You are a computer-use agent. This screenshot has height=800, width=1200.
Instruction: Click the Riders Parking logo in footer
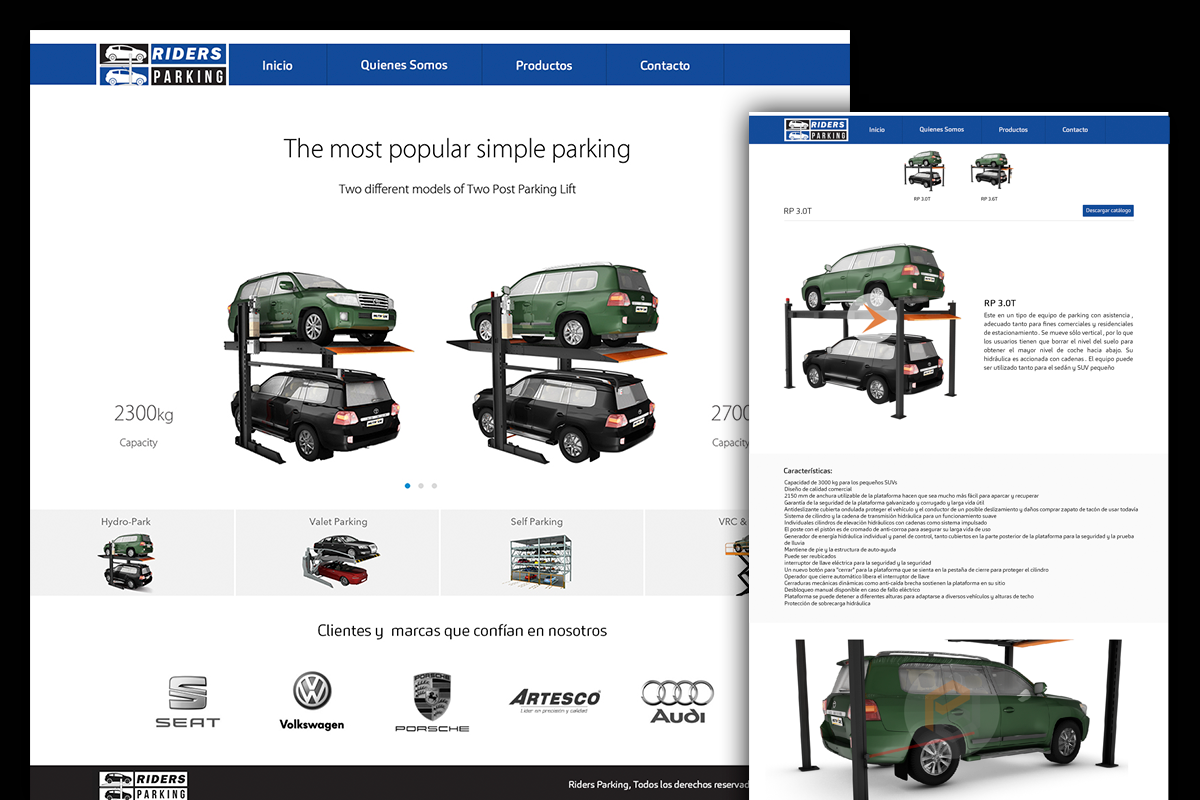point(143,786)
